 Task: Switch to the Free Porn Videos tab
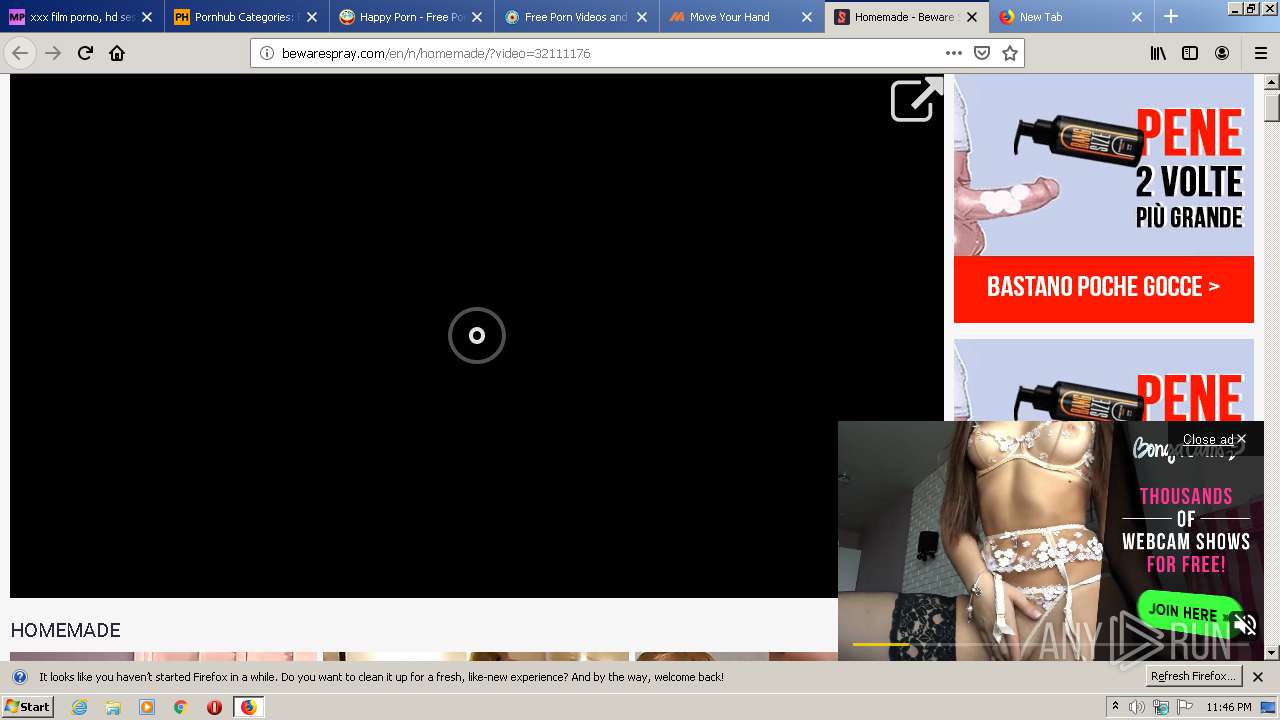(577, 17)
